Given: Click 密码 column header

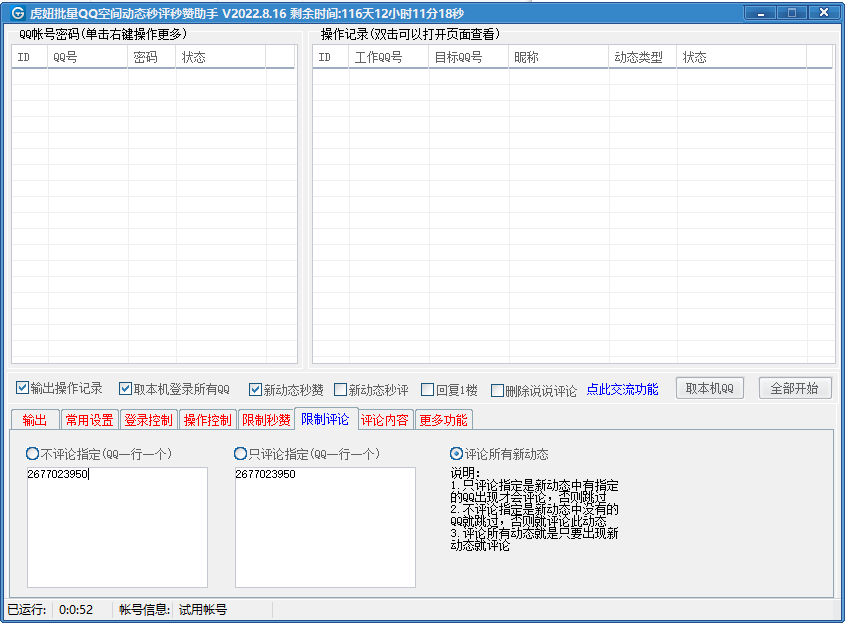Looking at the screenshot, I should (x=152, y=57).
